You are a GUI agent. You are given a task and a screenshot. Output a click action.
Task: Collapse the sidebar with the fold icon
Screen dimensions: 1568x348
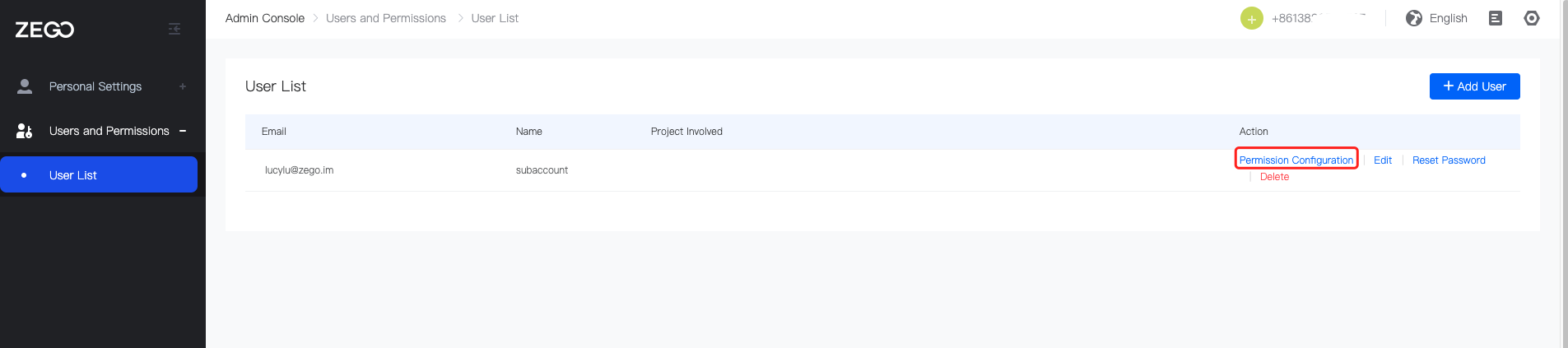[x=174, y=29]
